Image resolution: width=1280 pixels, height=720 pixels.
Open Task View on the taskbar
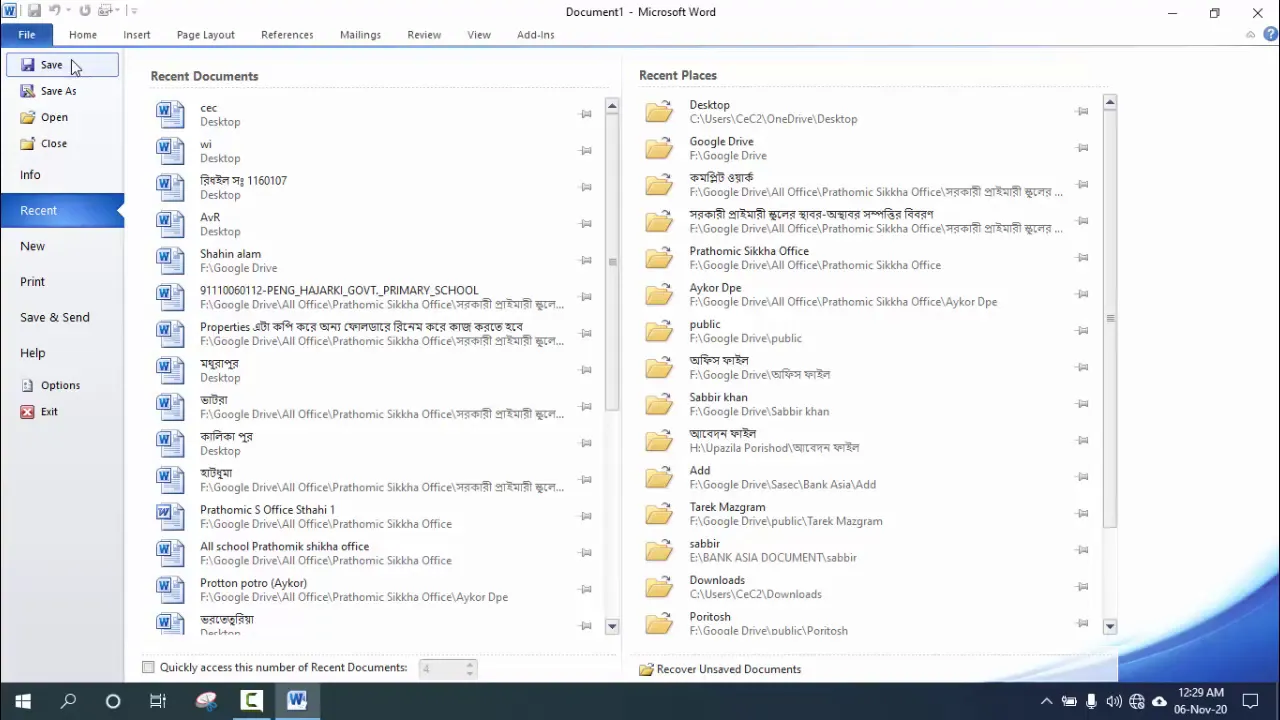click(x=158, y=701)
